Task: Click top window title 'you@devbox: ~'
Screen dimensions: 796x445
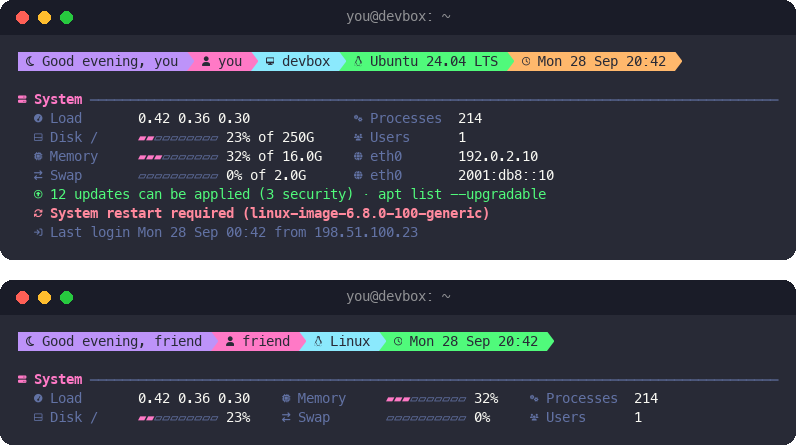Action: 399,17
